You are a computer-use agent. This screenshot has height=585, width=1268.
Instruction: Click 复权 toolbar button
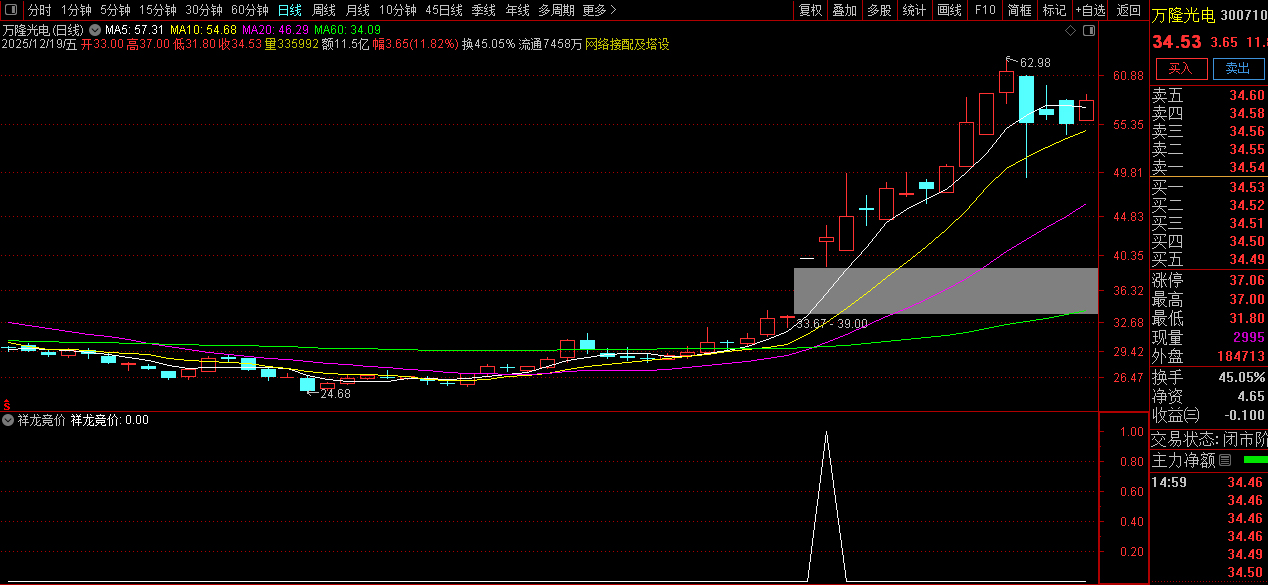coord(809,10)
